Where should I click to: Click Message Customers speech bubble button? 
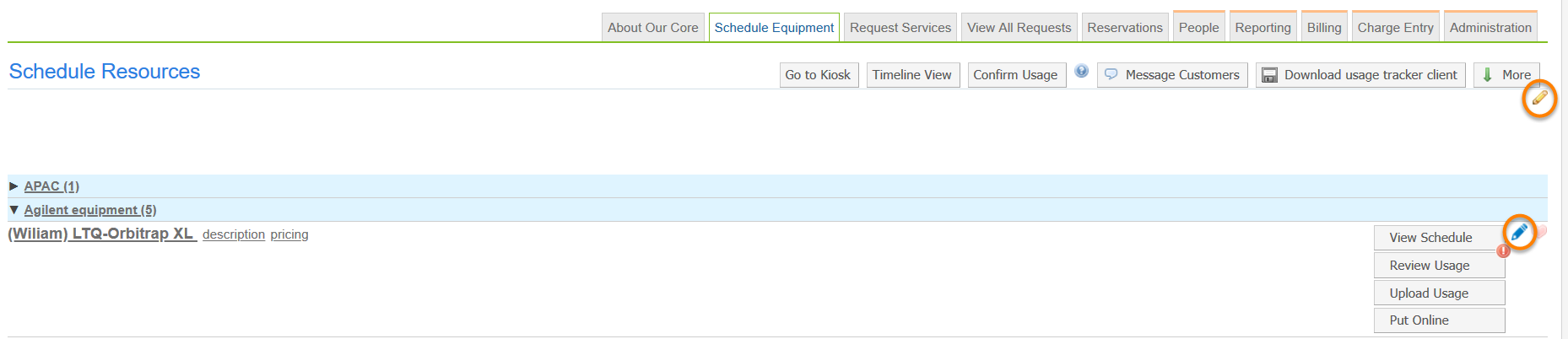[x=1172, y=75]
